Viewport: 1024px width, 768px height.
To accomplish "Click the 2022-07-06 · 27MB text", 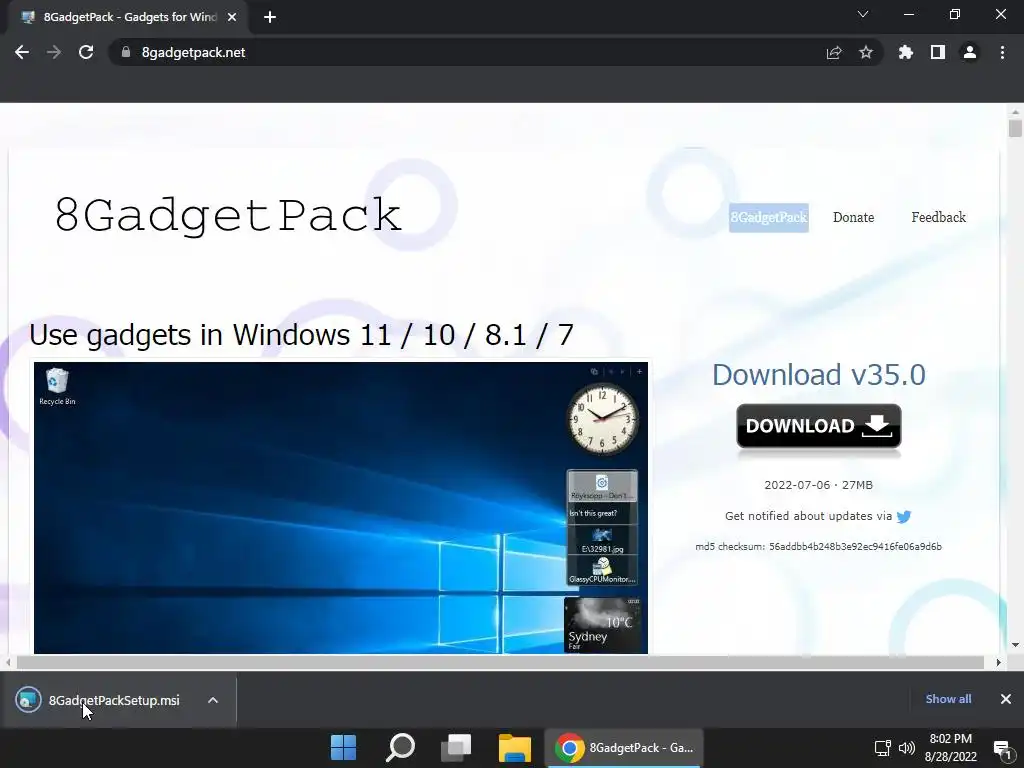I will 818,485.
